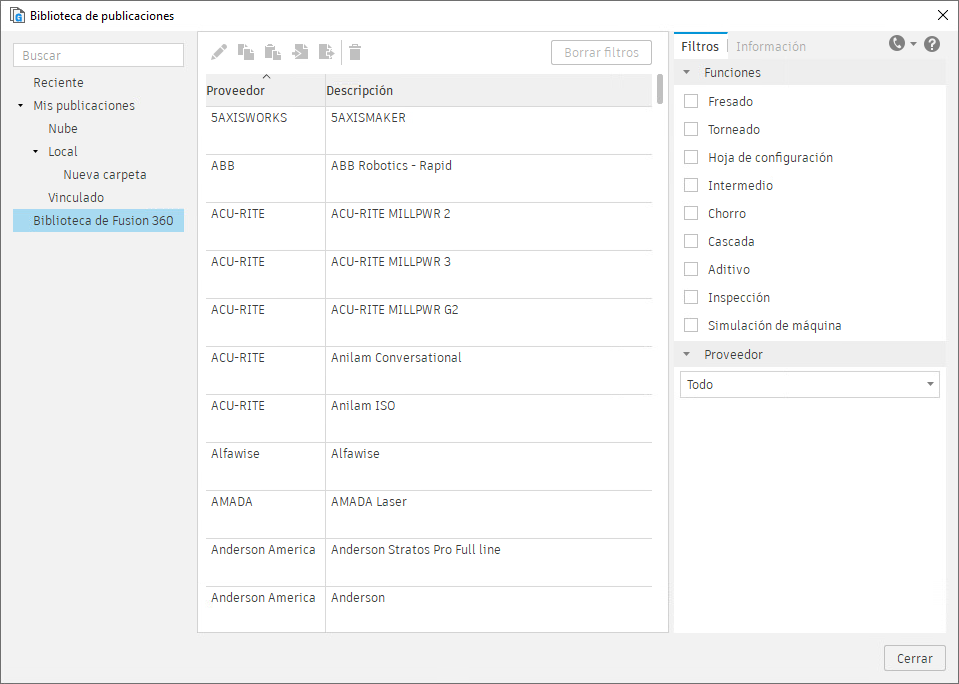The height and width of the screenshot is (684, 959).
Task: Click the Copy icon in toolbar
Action: point(246,52)
